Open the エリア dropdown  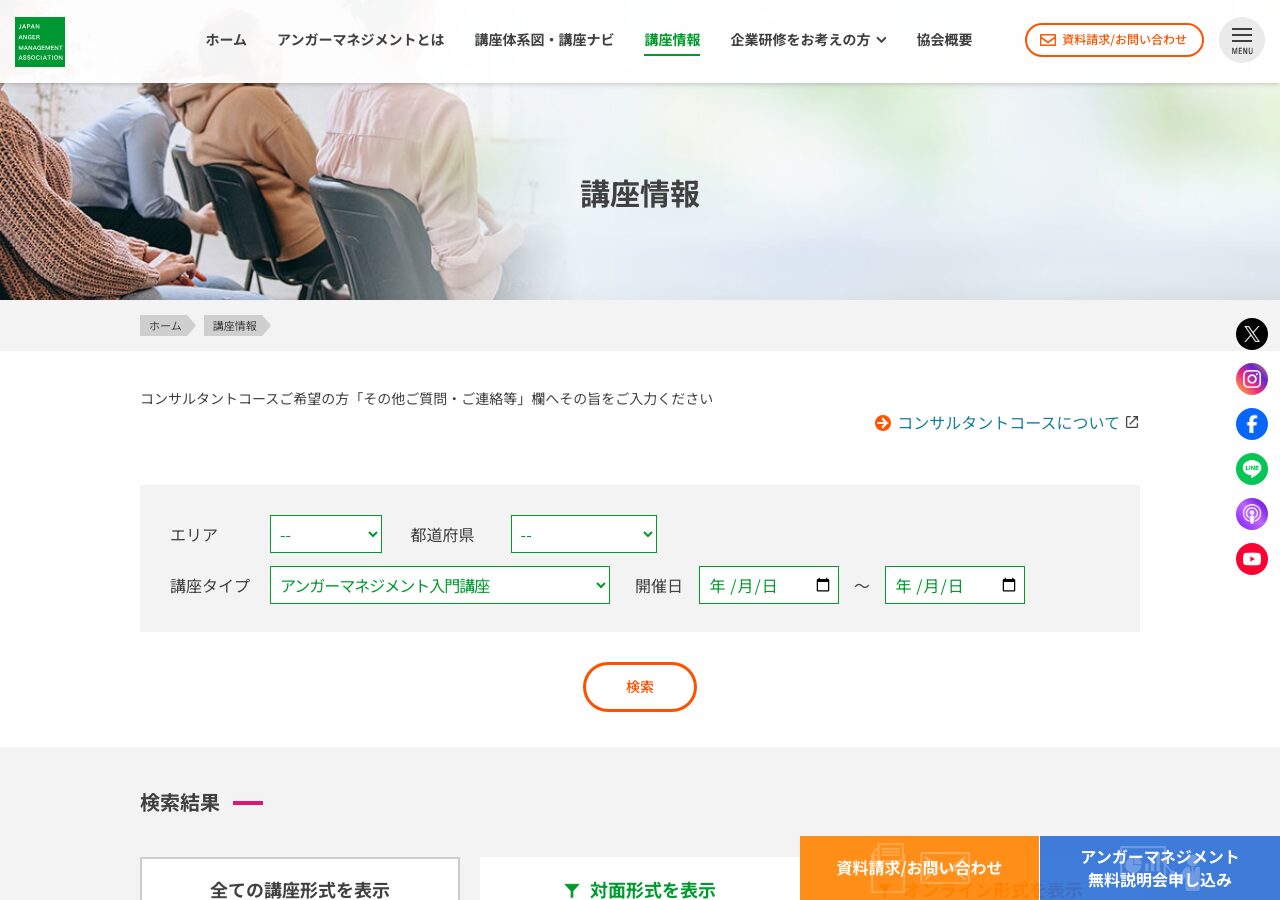(326, 534)
